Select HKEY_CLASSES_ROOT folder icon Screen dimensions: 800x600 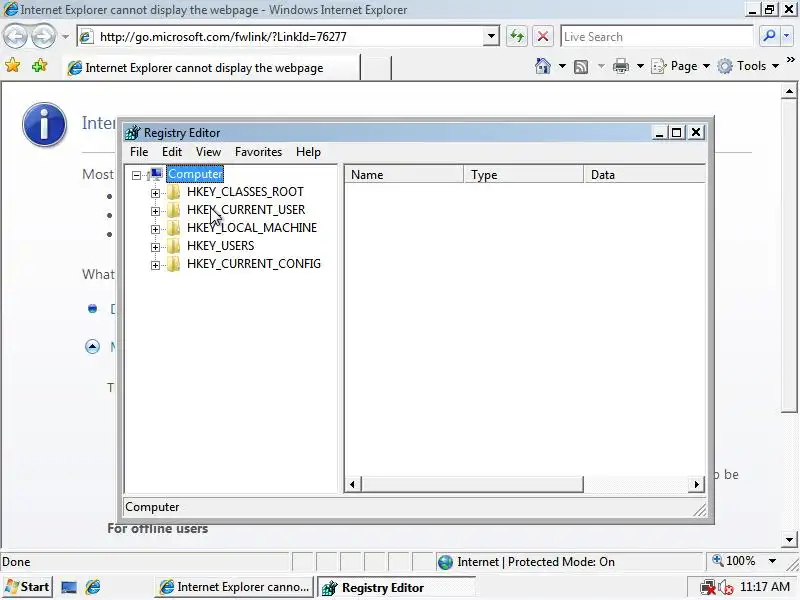pyautogui.click(x=173, y=192)
